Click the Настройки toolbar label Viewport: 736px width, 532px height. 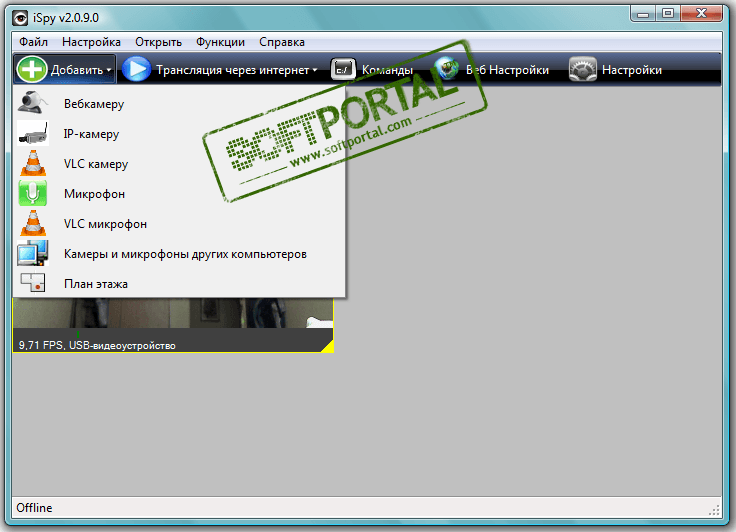(632, 70)
